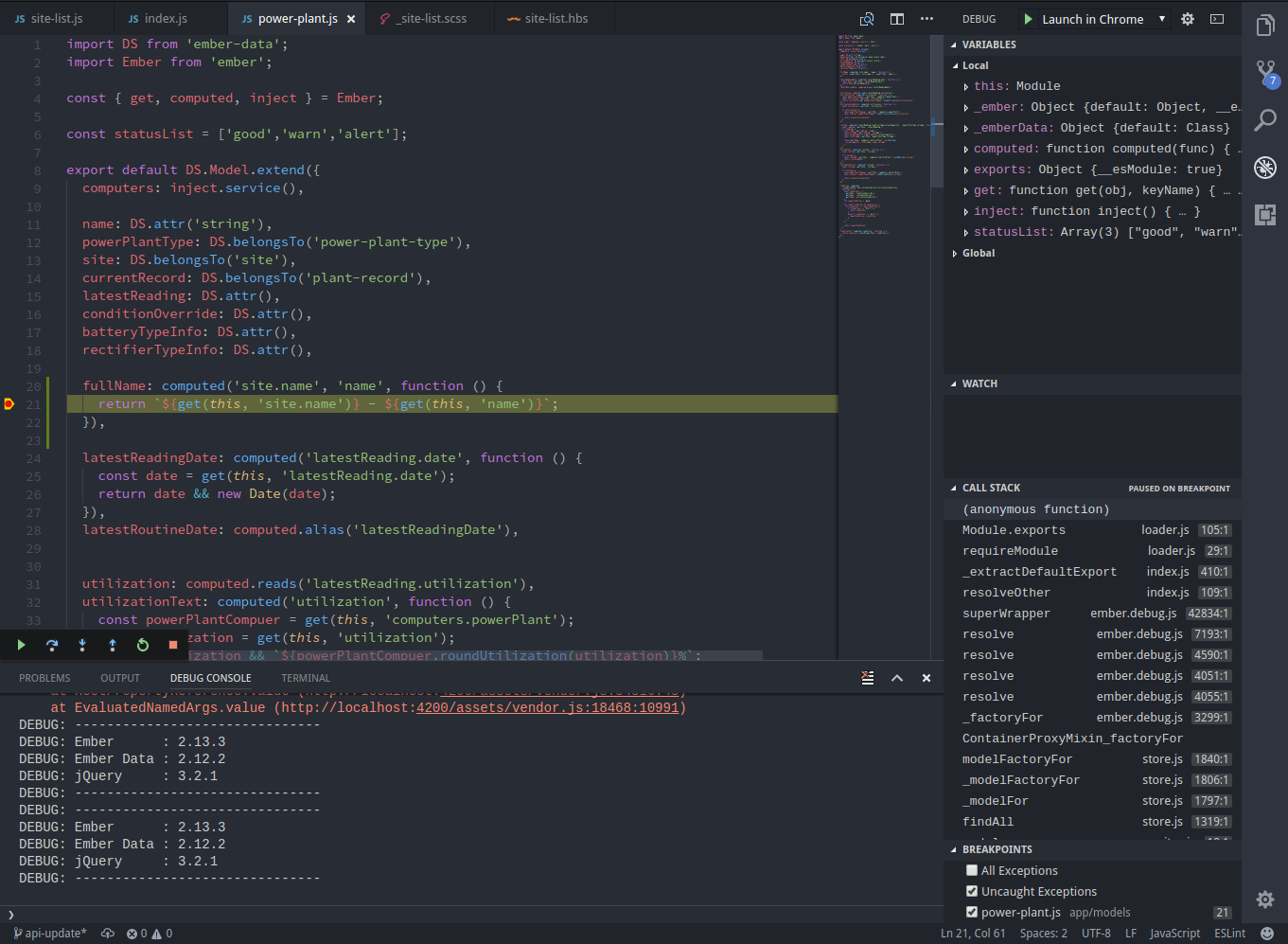Image resolution: width=1288 pixels, height=944 pixels.
Task: Step out in debug toolbar
Action: [x=113, y=645]
